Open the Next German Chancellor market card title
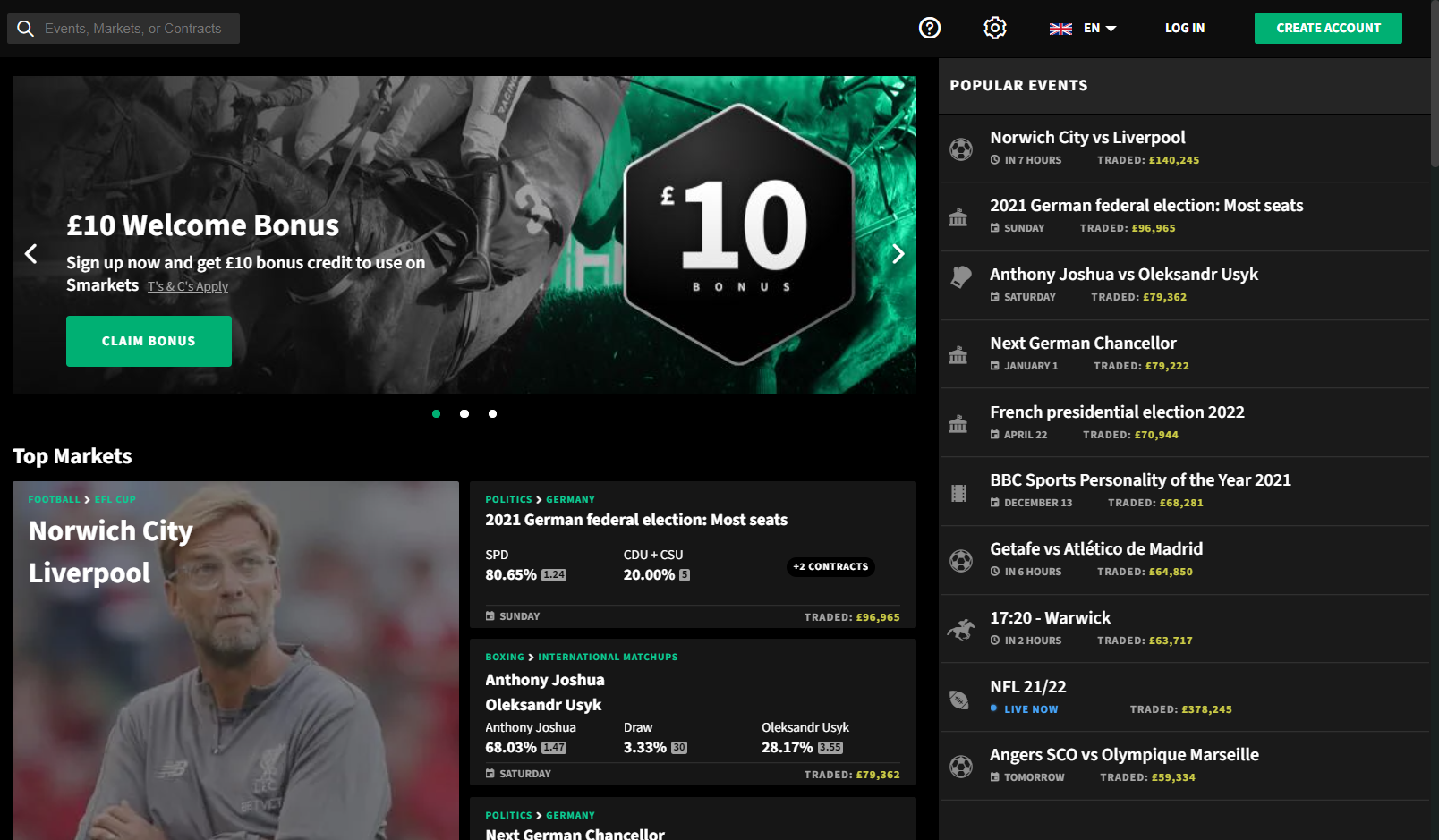This screenshot has width=1439, height=840. click(x=575, y=834)
